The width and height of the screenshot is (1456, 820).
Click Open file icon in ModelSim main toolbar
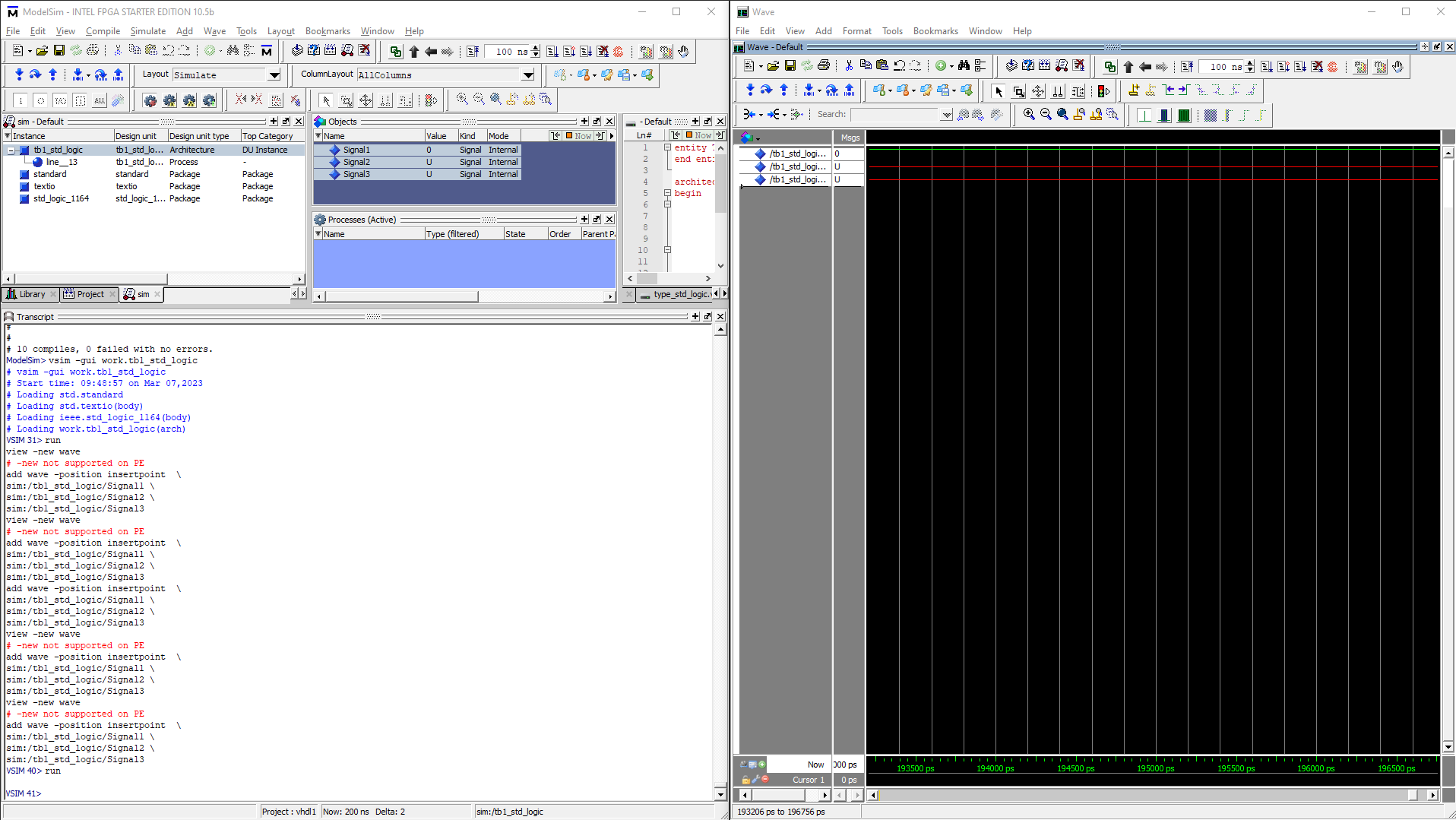42,51
